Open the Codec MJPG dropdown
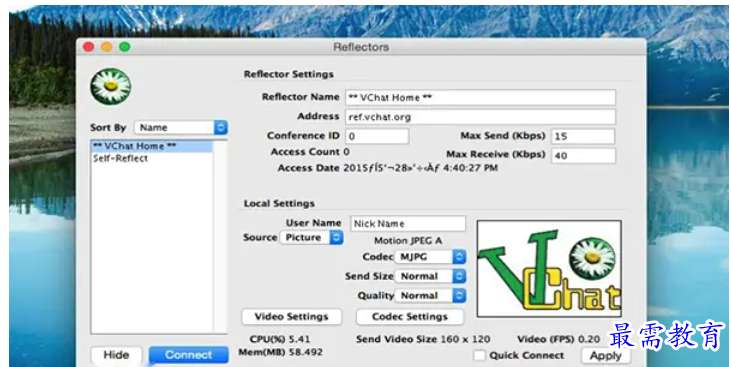The height and width of the screenshot is (367, 731). pos(430,257)
